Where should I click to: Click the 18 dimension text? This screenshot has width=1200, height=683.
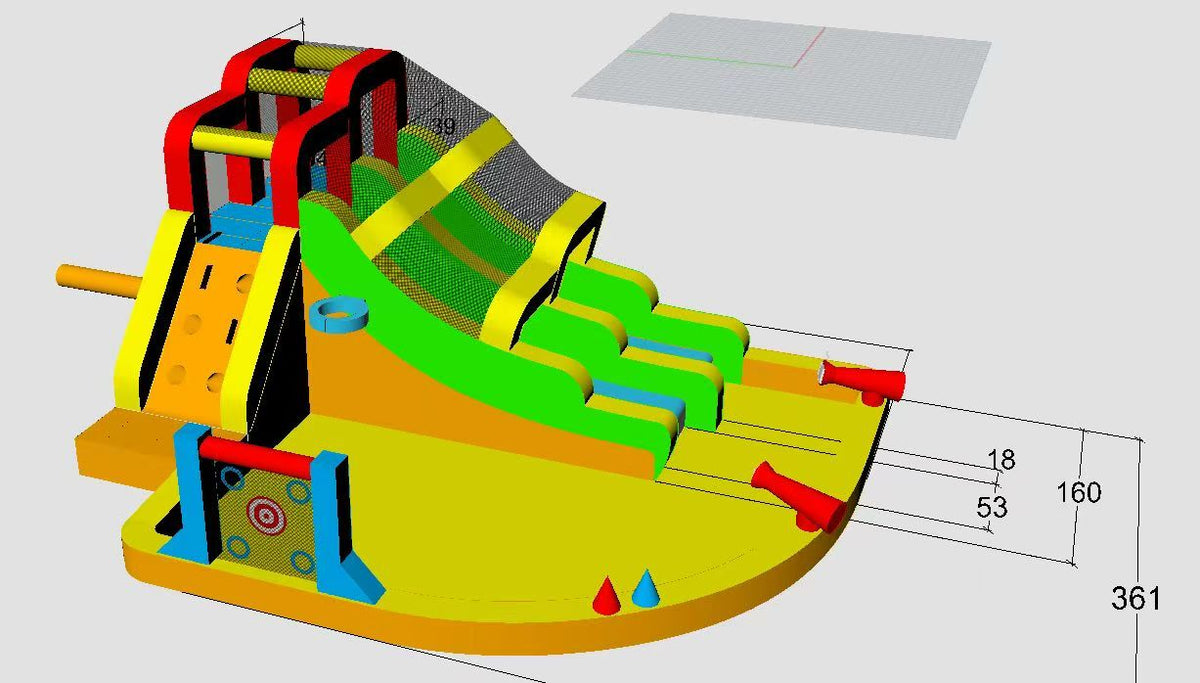[x=1001, y=460]
